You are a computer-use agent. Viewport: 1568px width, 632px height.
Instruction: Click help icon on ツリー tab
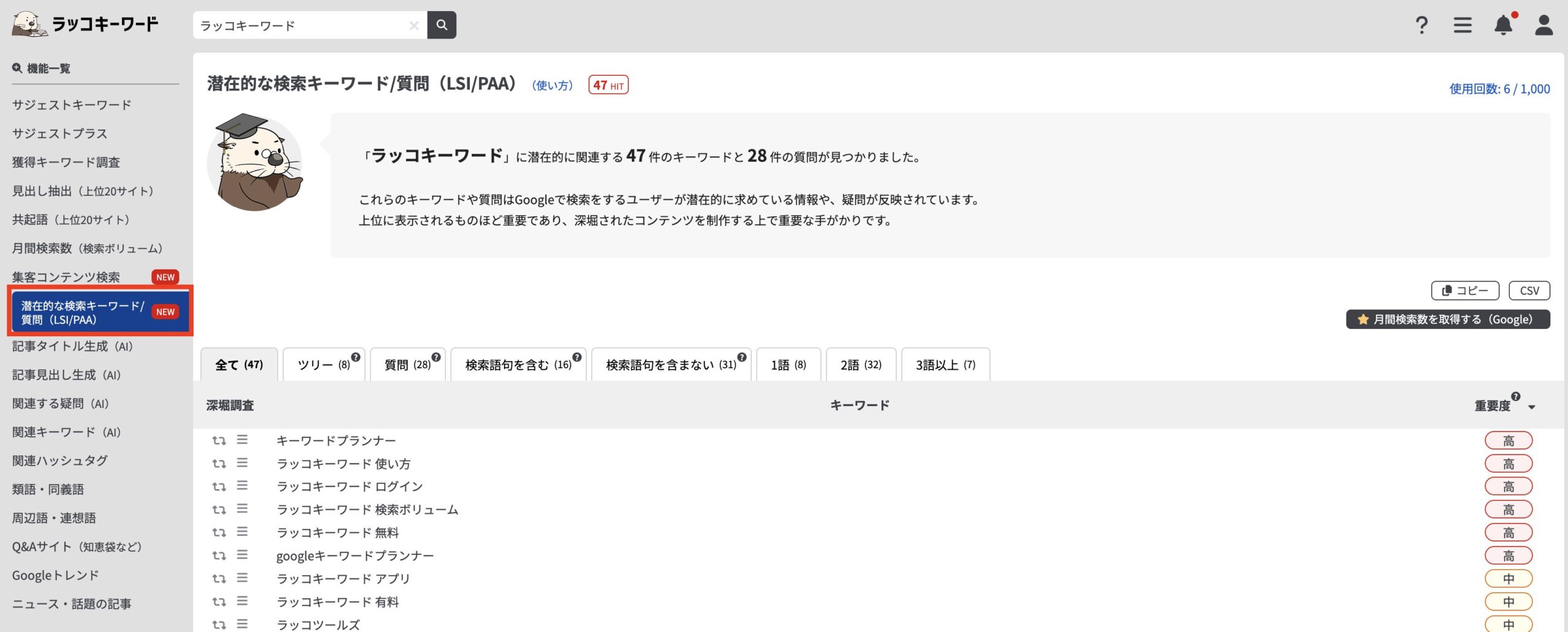click(x=356, y=357)
